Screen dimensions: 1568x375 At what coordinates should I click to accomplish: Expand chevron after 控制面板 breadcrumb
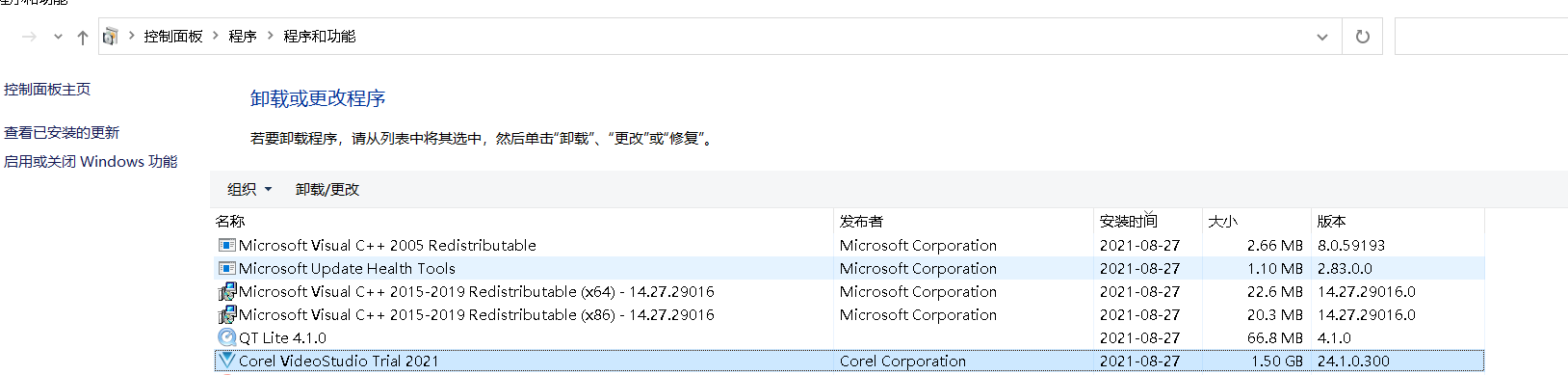(216, 36)
